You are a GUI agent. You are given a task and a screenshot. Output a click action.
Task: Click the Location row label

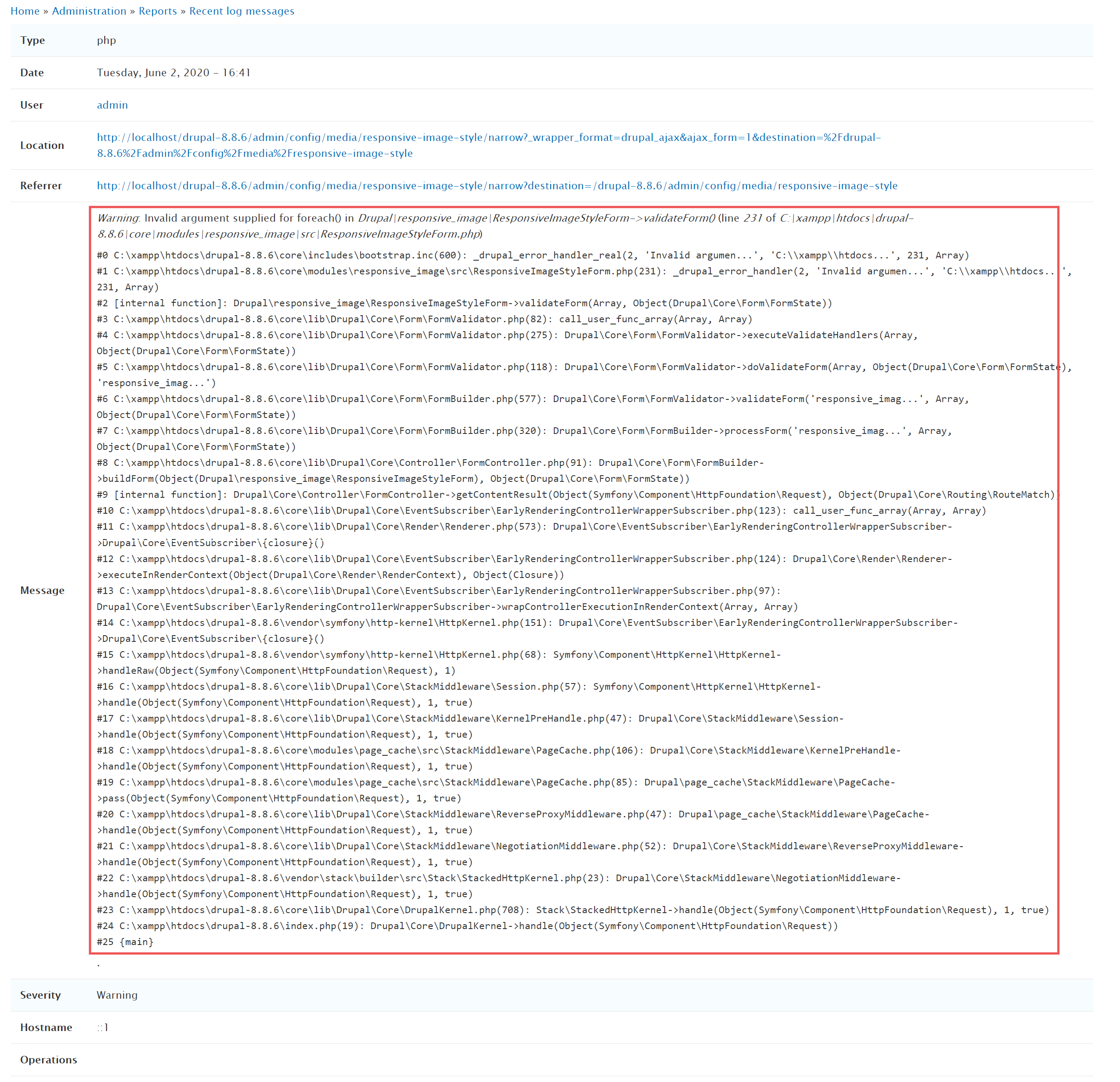pyautogui.click(x=42, y=145)
